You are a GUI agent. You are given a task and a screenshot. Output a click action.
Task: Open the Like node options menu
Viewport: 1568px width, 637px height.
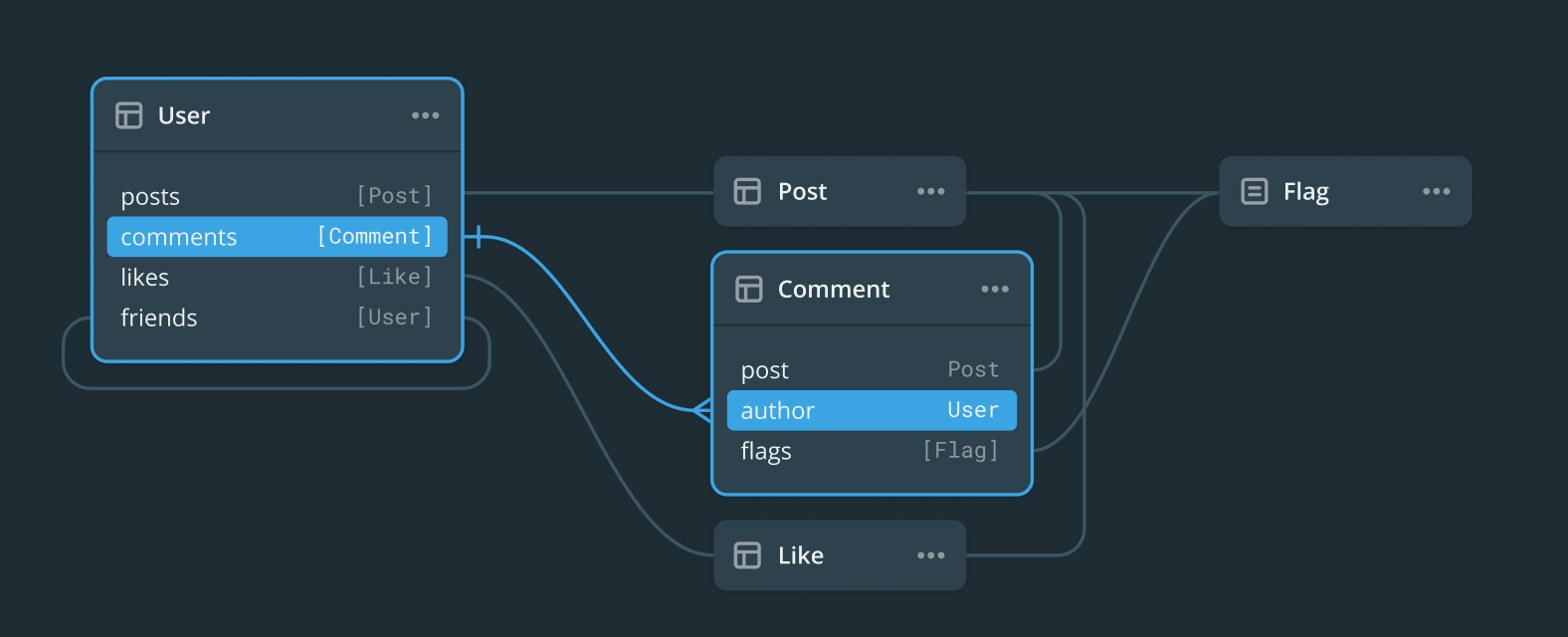[930, 555]
